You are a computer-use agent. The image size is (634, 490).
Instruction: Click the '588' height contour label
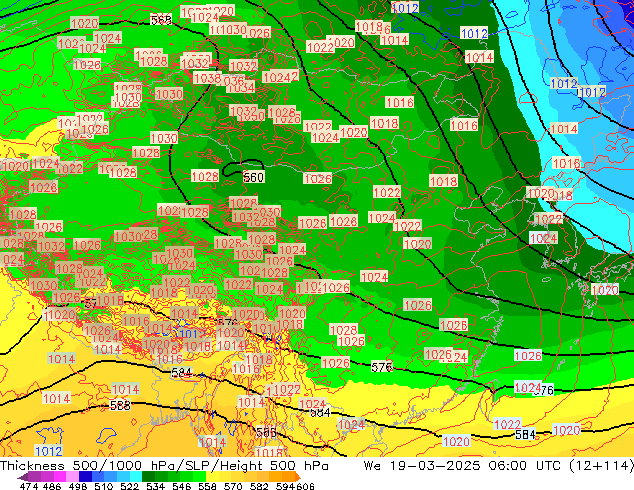pyautogui.click(x=120, y=405)
